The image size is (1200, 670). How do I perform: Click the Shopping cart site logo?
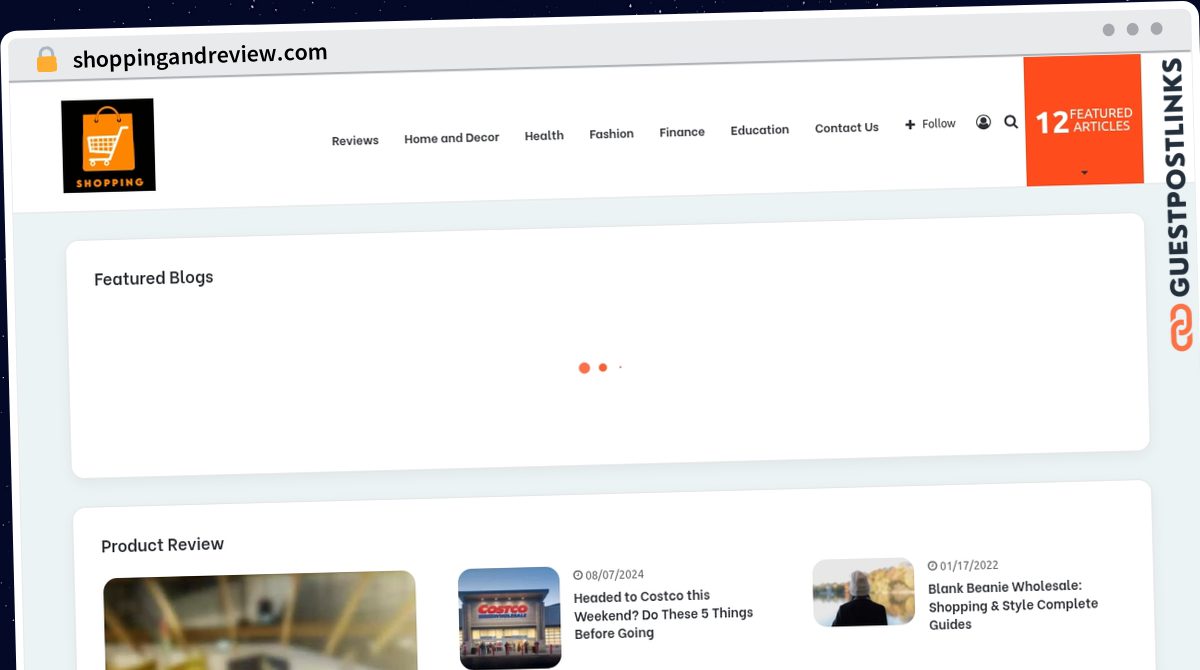108,145
